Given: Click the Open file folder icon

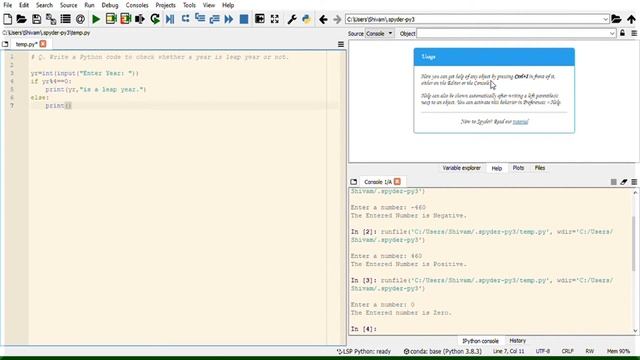Looking at the screenshot, I should pyautogui.click(x=21, y=19).
